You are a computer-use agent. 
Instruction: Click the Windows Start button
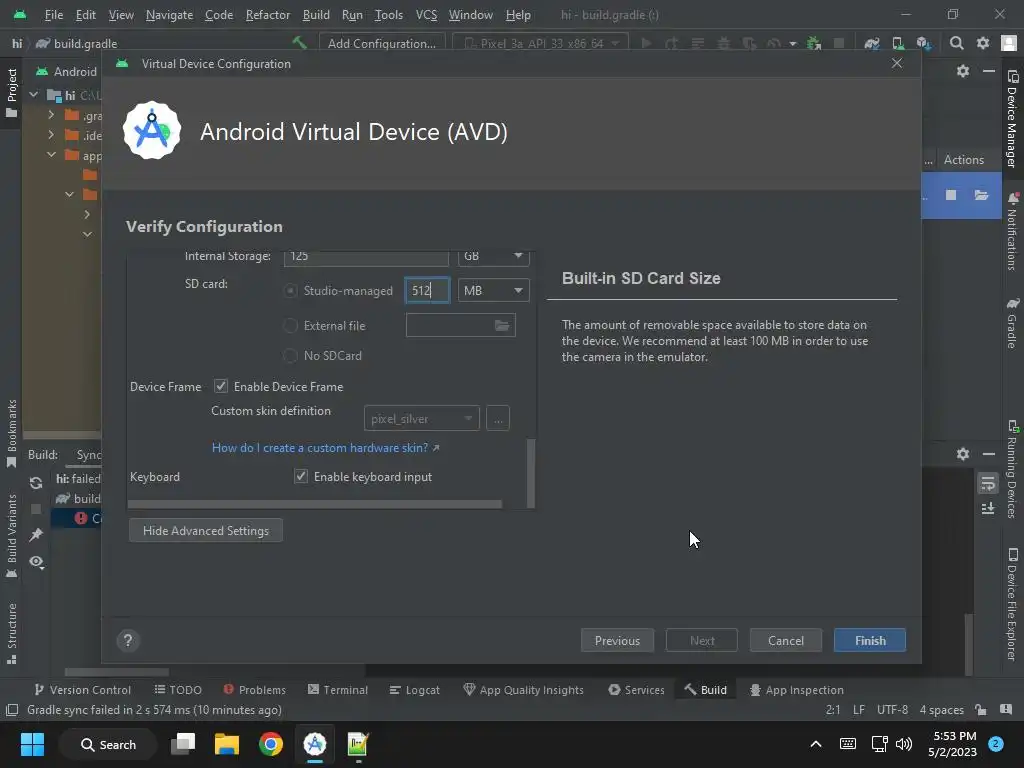pos(32,744)
